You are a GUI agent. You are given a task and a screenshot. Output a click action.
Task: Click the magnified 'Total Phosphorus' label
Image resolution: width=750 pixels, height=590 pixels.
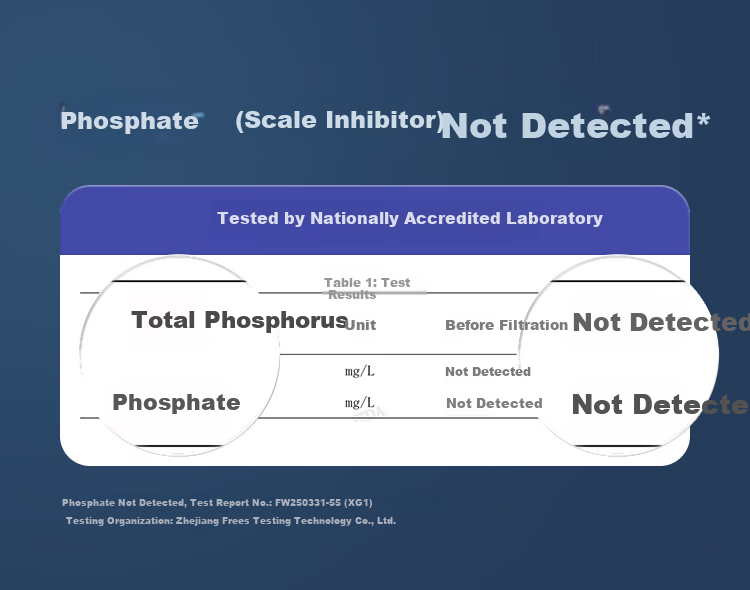(239, 320)
